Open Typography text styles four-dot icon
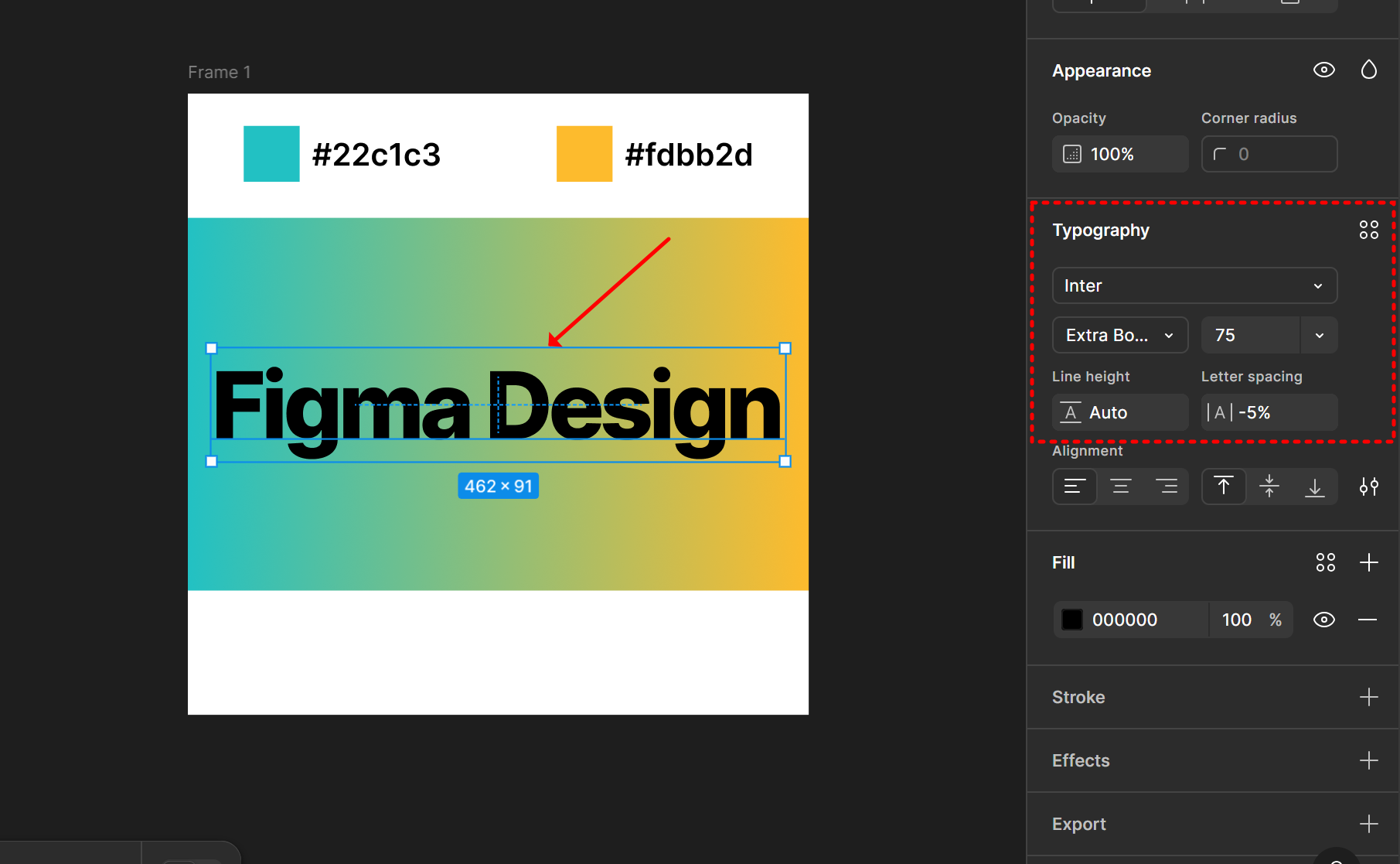The width and height of the screenshot is (1400, 864). click(x=1369, y=230)
